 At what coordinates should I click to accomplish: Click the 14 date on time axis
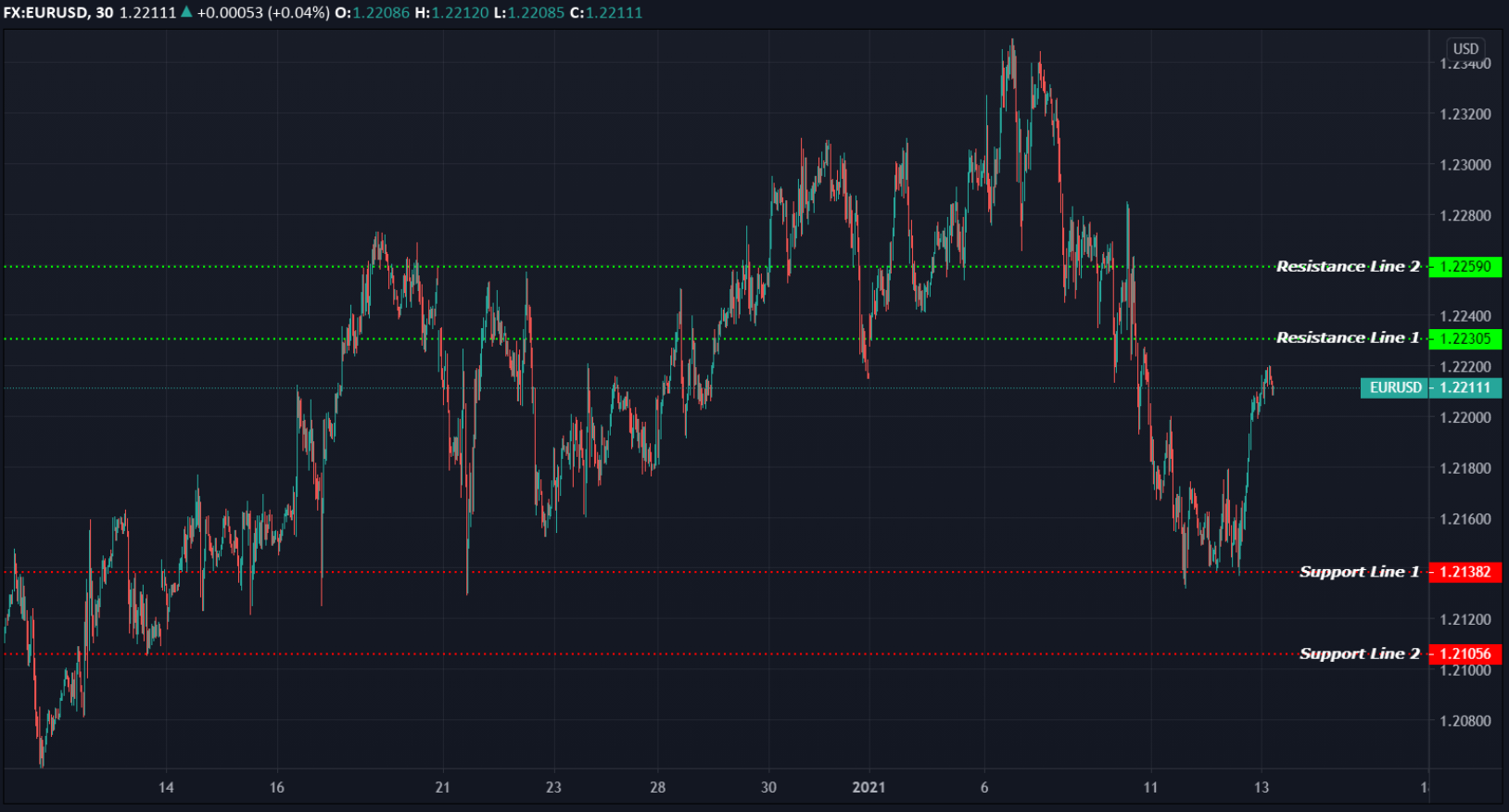click(x=166, y=787)
